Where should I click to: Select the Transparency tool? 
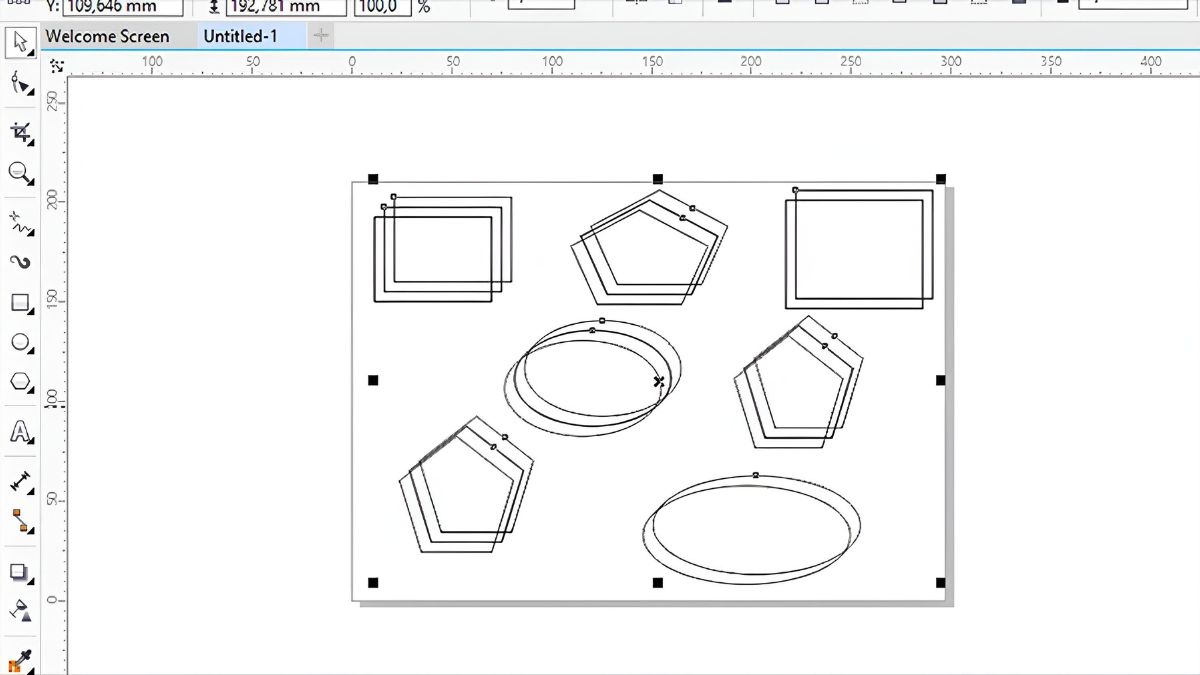[20, 609]
